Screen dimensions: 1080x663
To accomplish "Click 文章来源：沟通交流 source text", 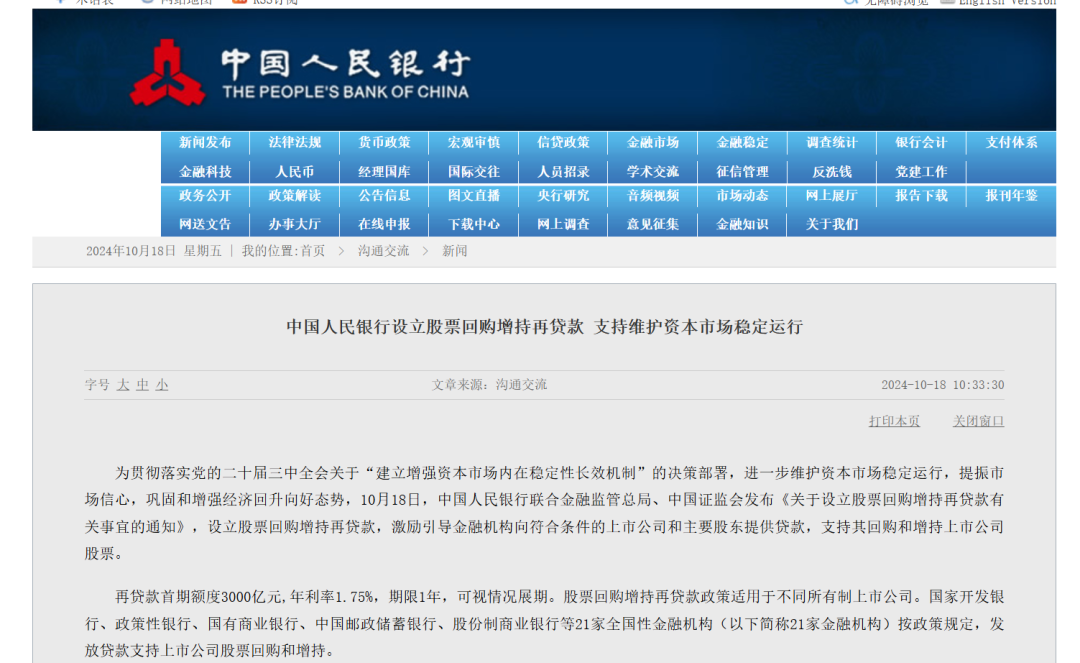I will (490, 385).
